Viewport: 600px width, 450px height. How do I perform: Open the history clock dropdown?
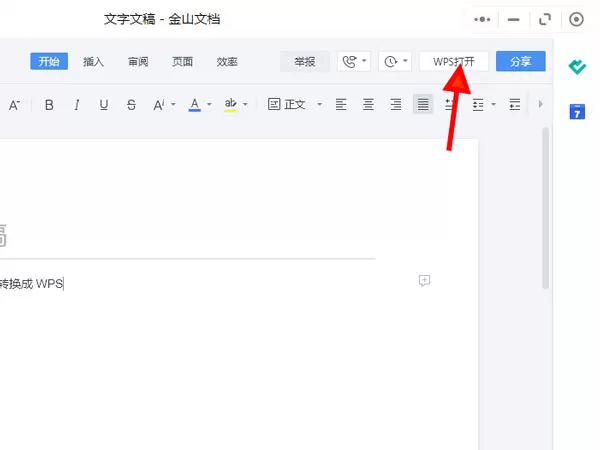(395, 61)
